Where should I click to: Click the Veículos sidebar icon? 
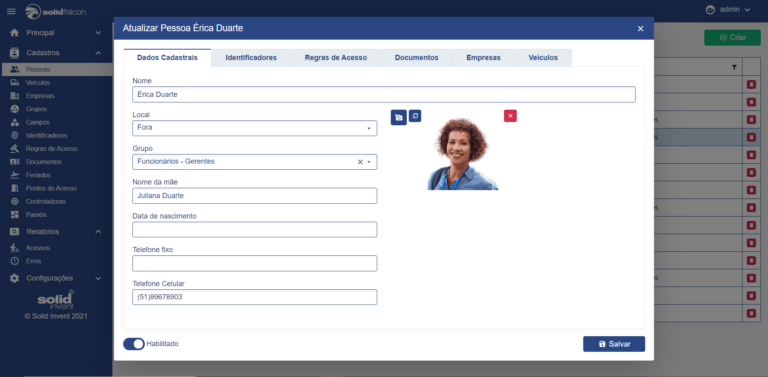pyautogui.click(x=15, y=83)
